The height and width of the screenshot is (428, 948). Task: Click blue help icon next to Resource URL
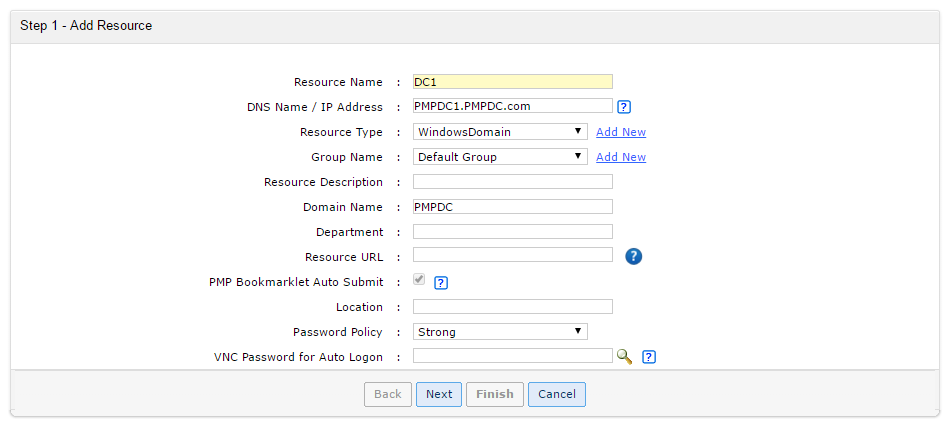pos(633,256)
